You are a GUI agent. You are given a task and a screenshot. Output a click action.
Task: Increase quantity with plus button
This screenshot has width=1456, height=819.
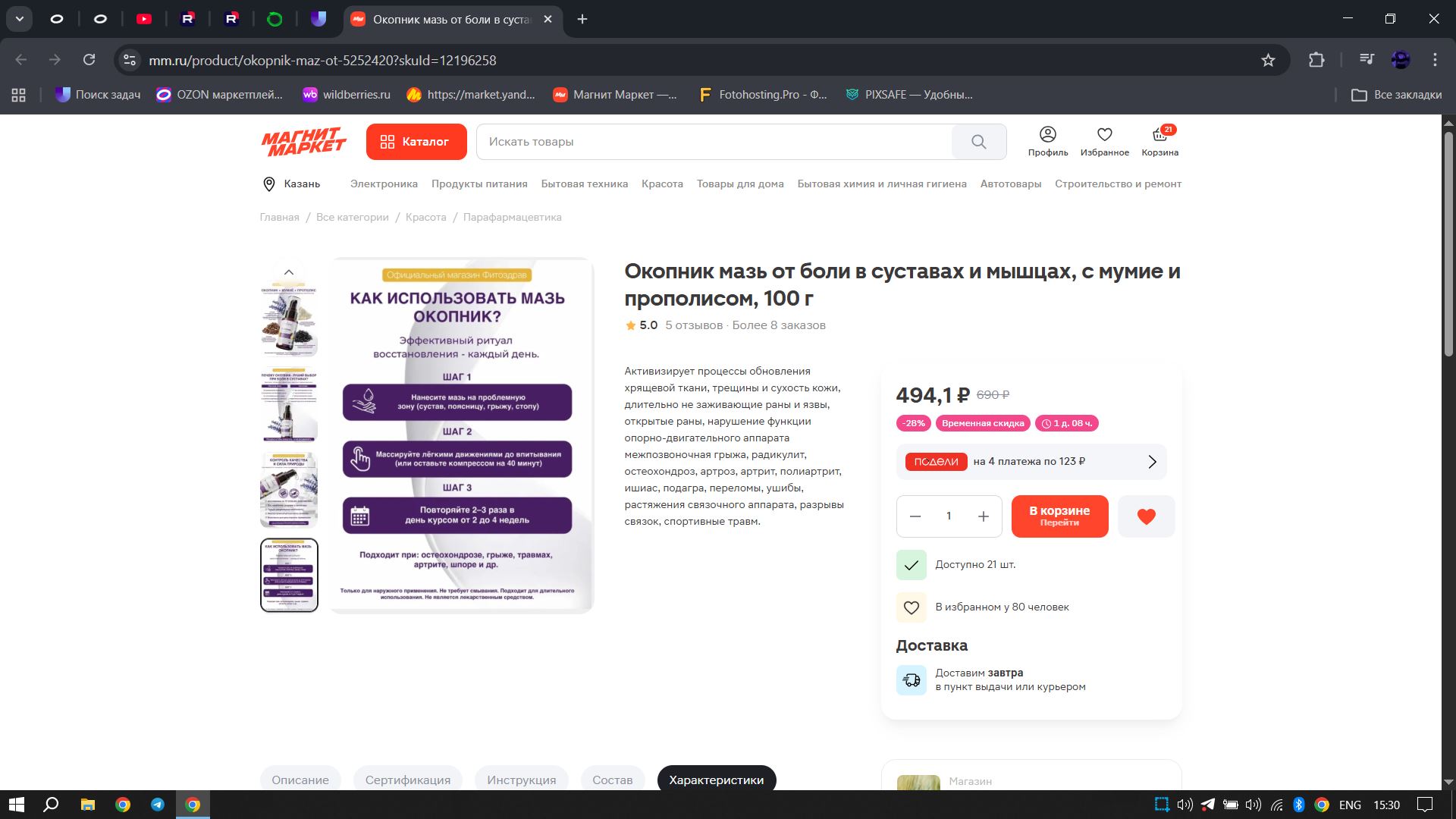click(x=983, y=516)
